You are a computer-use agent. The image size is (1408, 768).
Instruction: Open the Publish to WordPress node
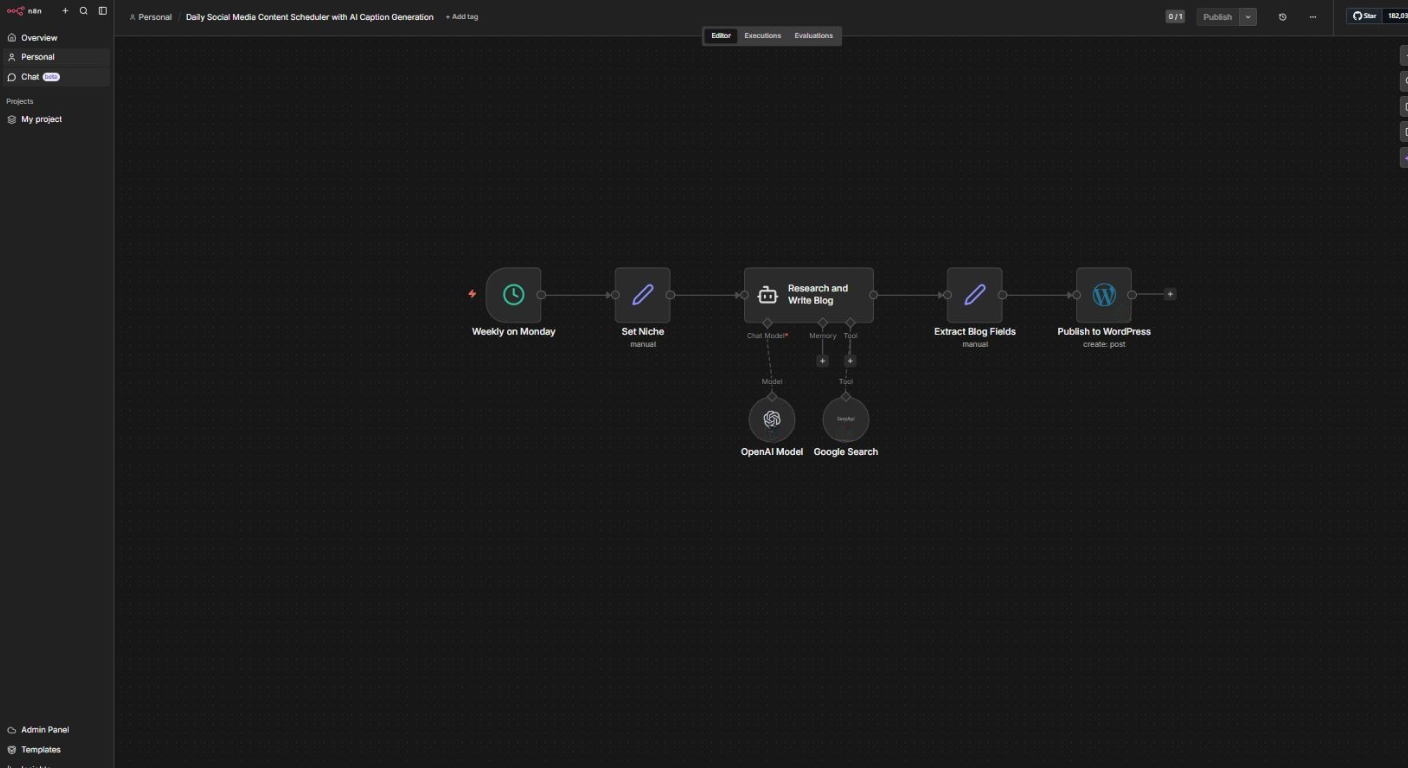[x=1104, y=295]
